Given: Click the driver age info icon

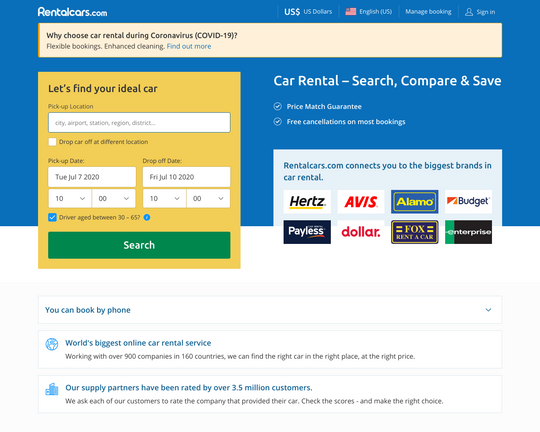Looking at the screenshot, I should [x=147, y=217].
